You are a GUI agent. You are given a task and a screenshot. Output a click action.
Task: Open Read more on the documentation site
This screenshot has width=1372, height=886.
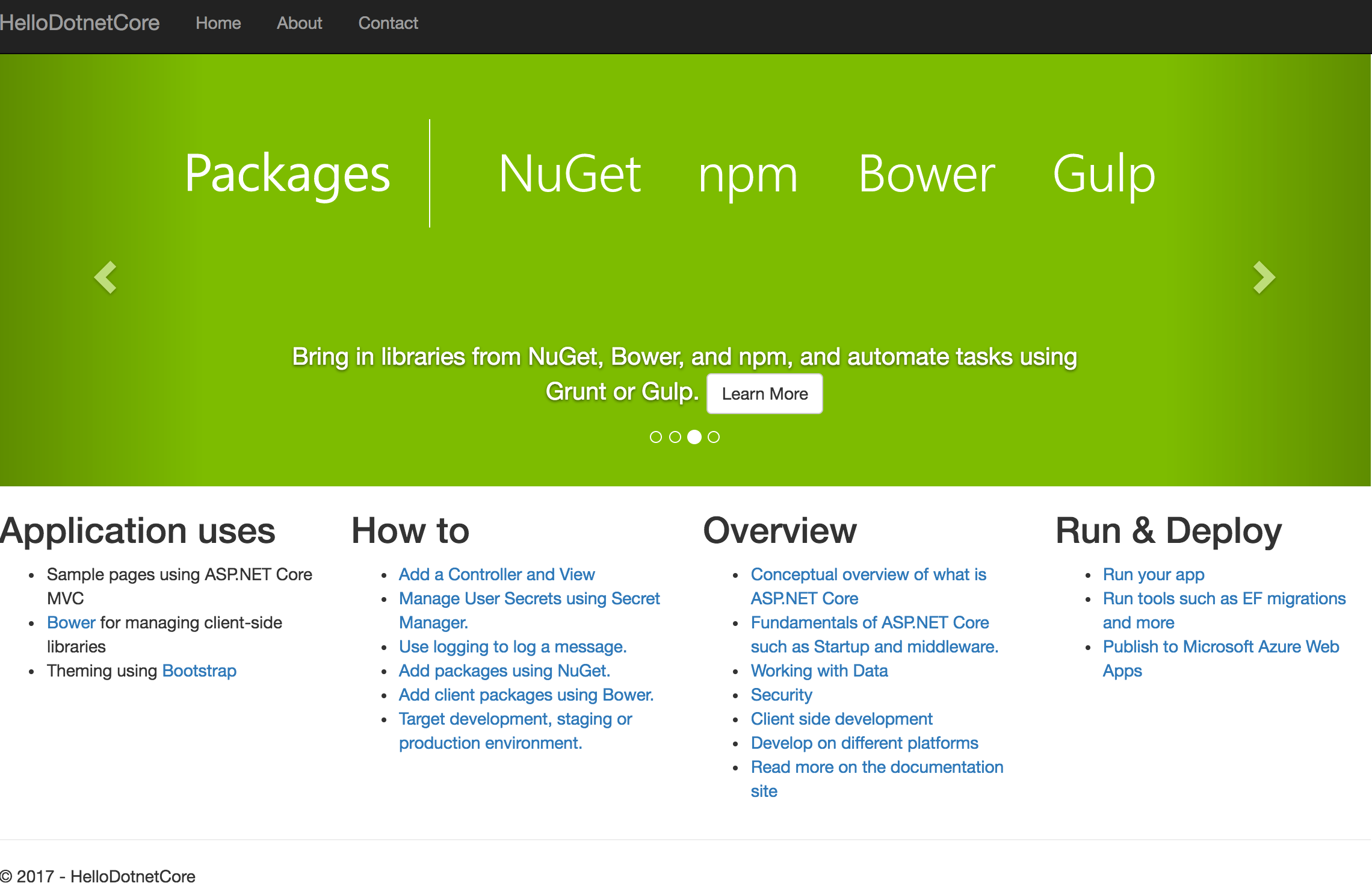coord(877,779)
